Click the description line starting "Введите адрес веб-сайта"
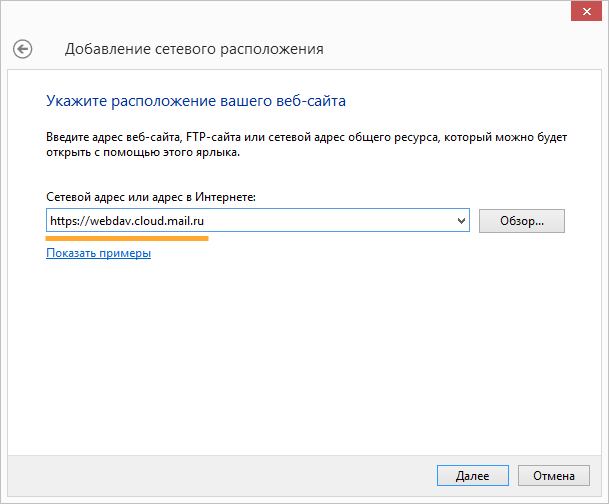 point(300,135)
